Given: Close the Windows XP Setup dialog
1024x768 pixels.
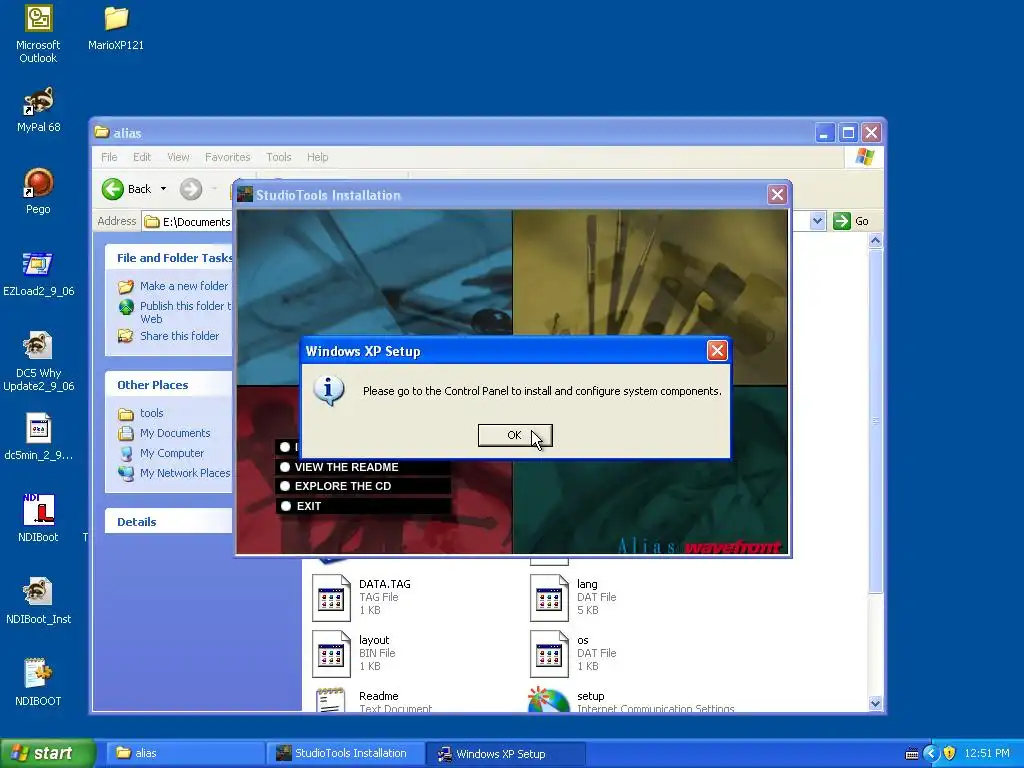Looking at the screenshot, I should pos(717,351).
